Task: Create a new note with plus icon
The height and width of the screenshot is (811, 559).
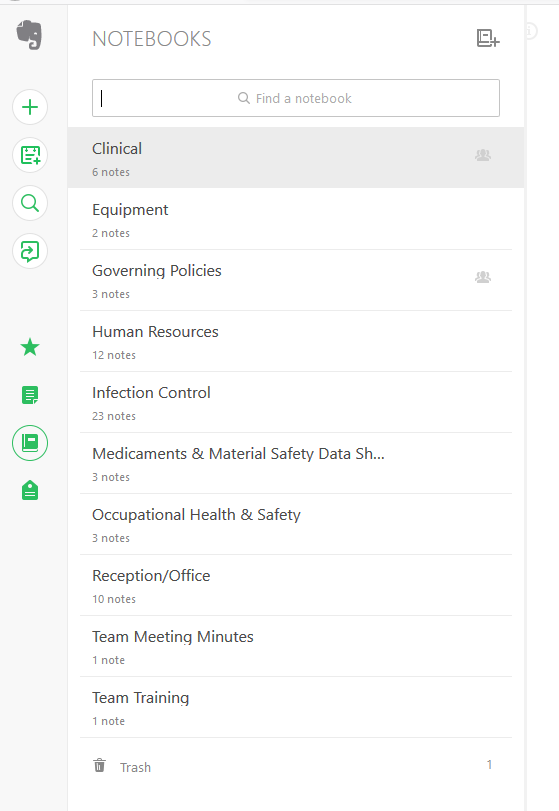Action: pos(30,107)
